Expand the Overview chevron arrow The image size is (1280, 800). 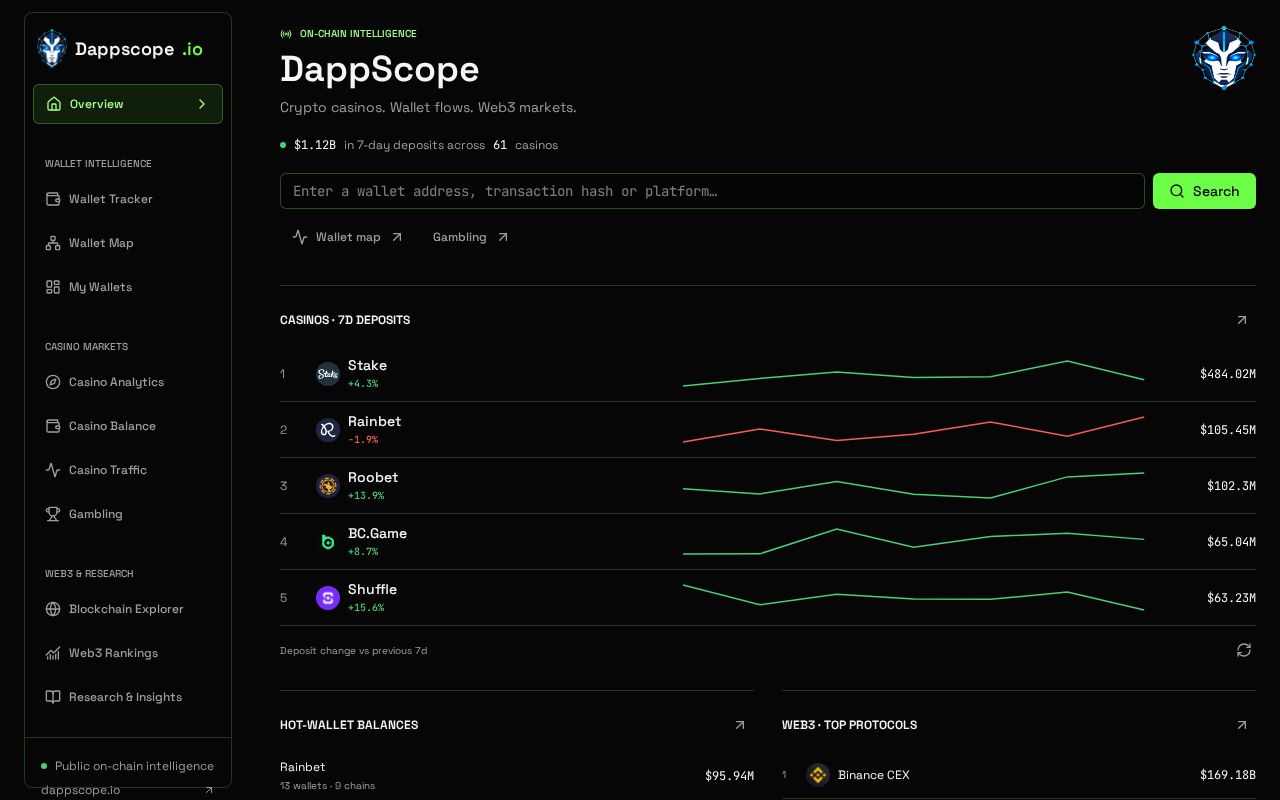coord(202,104)
